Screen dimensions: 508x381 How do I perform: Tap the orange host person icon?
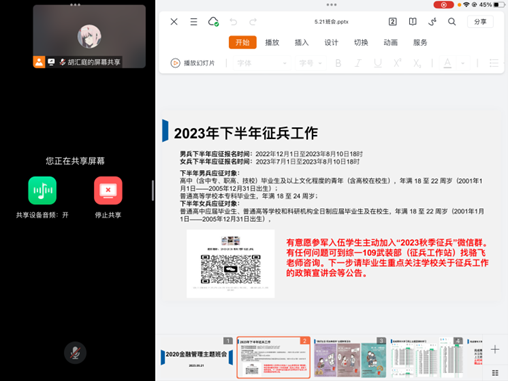pos(39,62)
